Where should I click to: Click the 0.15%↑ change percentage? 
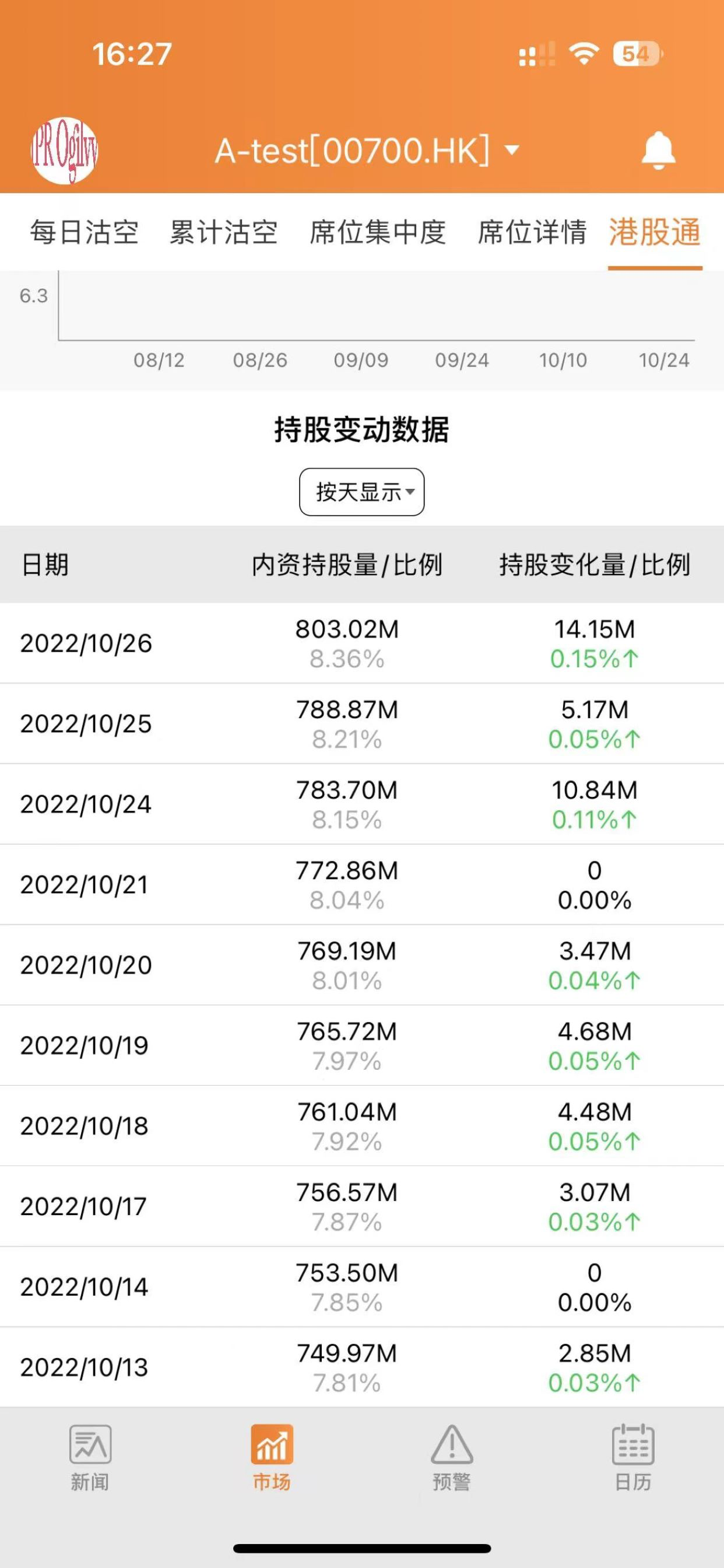click(595, 659)
